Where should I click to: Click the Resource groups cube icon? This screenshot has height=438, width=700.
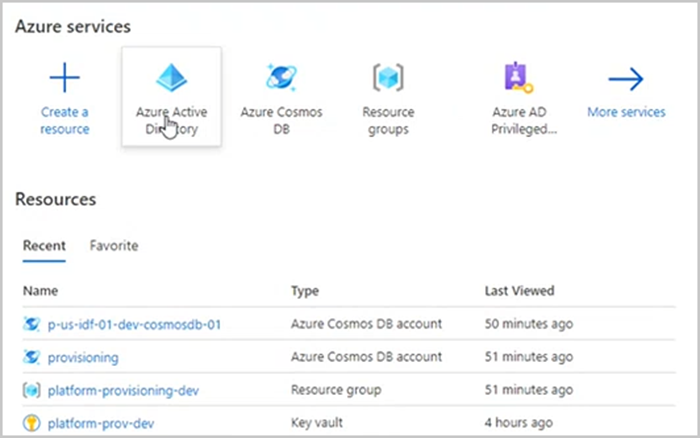(x=388, y=79)
